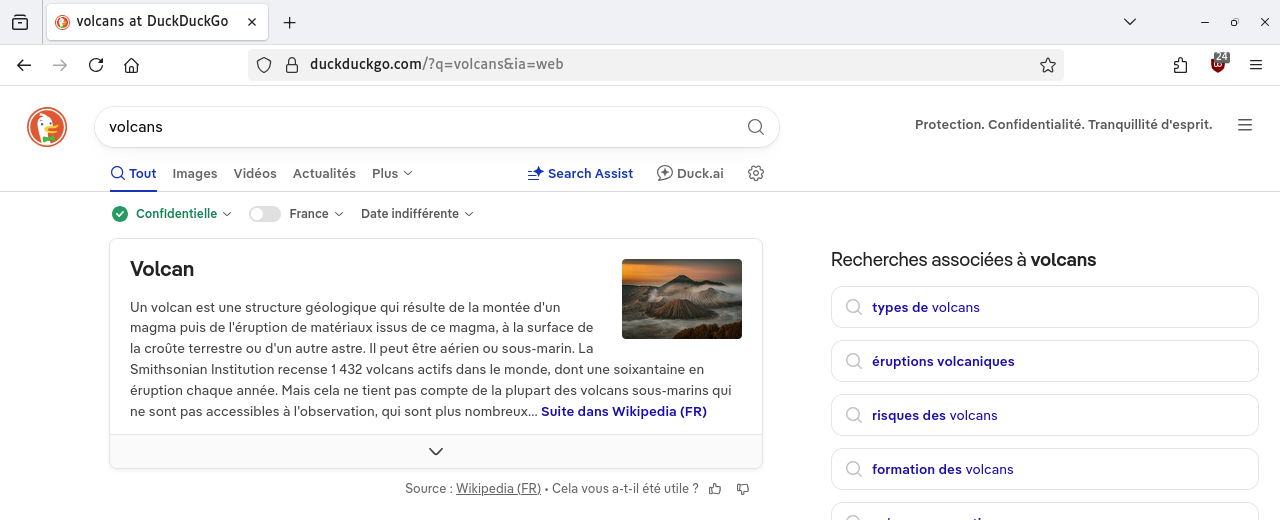This screenshot has height=520, width=1280.
Task: Switch to the Actualités tab
Action: (324, 173)
